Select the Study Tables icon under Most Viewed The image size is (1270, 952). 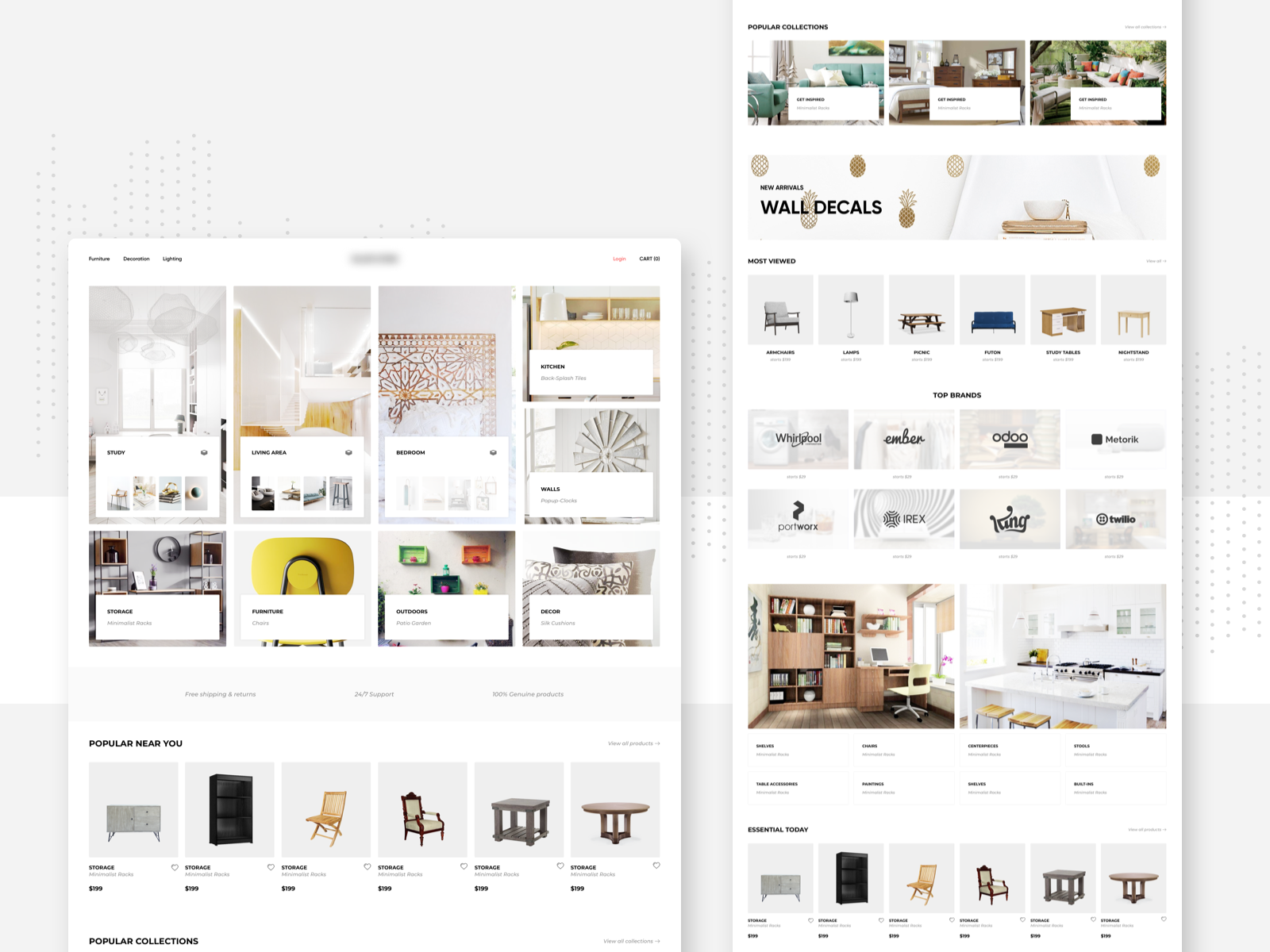point(1063,309)
